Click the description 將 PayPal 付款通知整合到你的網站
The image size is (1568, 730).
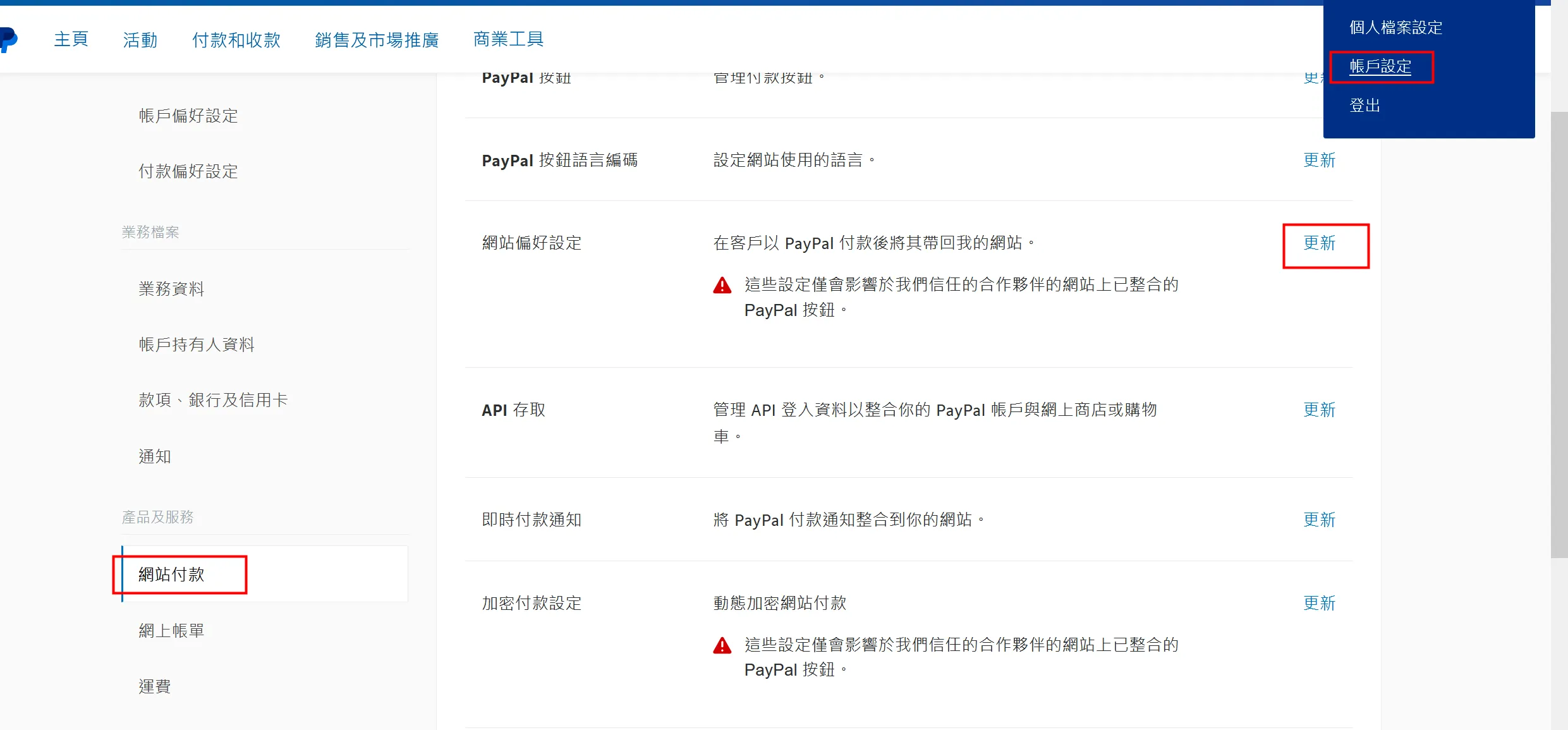tap(848, 520)
